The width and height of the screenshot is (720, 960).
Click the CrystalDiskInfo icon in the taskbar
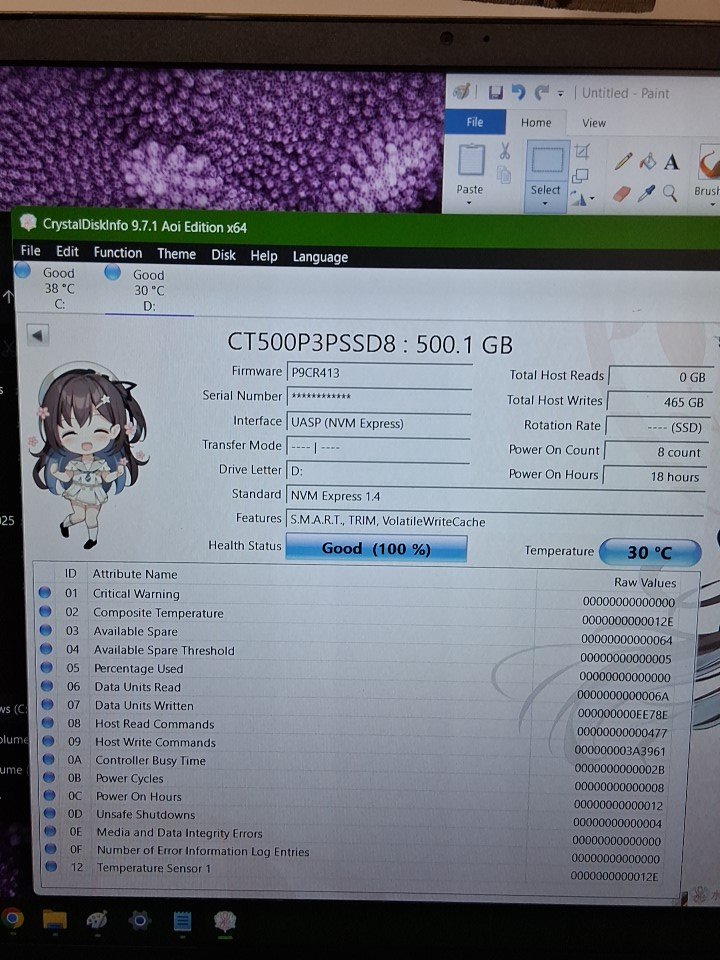click(x=225, y=922)
